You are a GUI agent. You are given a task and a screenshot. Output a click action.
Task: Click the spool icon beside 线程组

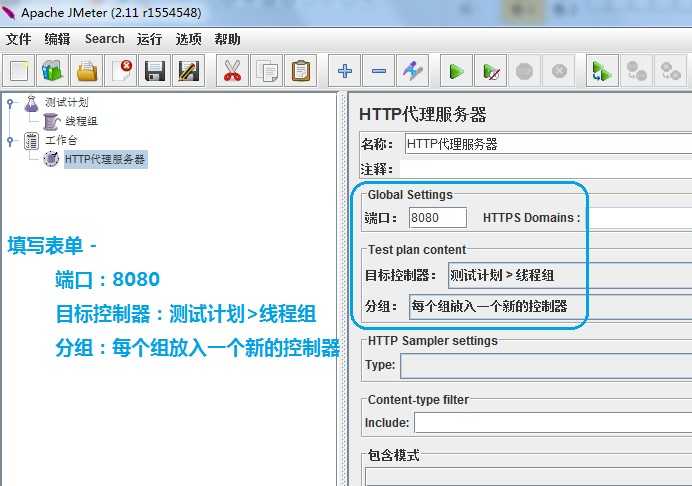pyautogui.click(x=51, y=121)
